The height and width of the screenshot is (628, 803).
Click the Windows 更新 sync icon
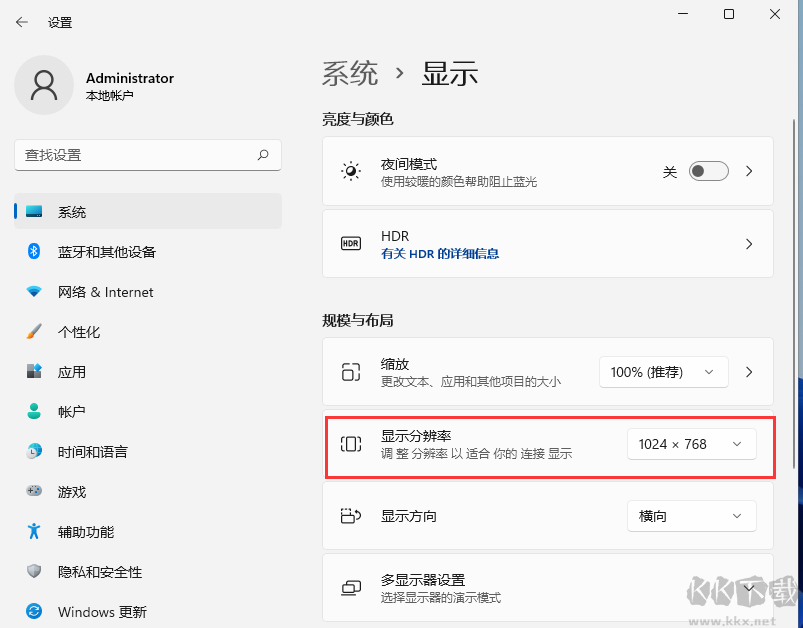[34, 611]
